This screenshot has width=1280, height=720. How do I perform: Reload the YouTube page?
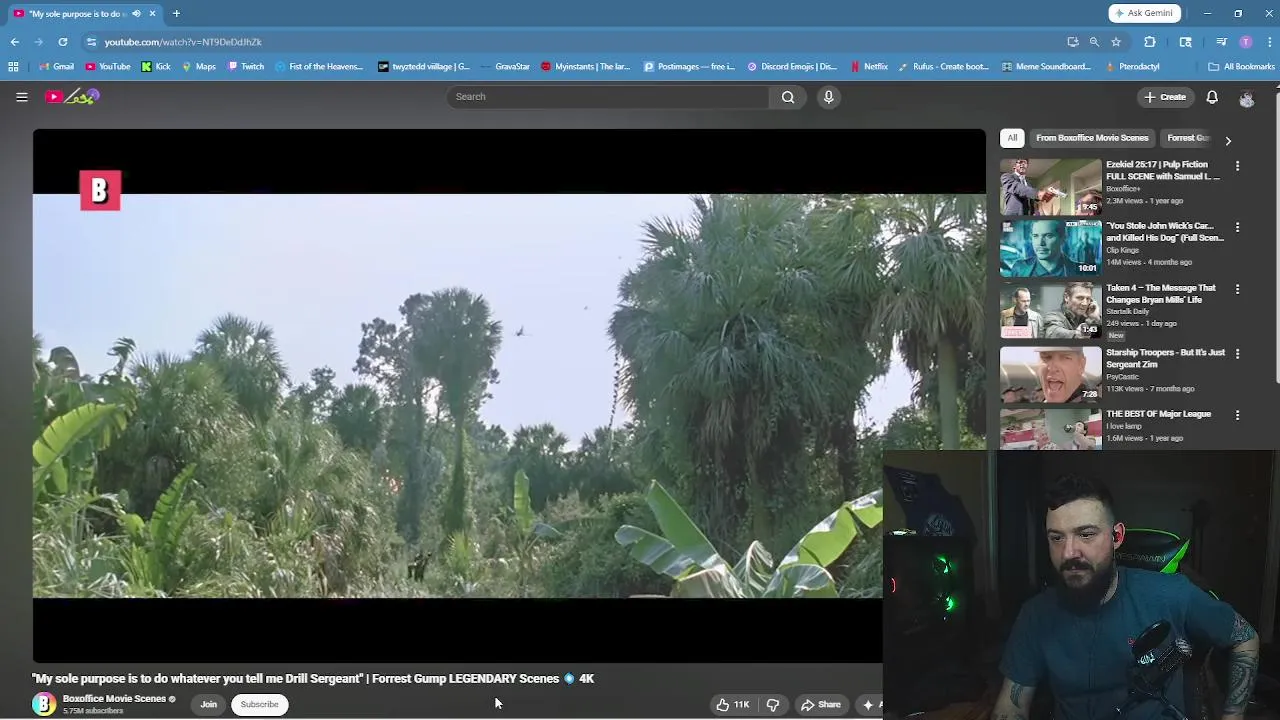[x=62, y=42]
